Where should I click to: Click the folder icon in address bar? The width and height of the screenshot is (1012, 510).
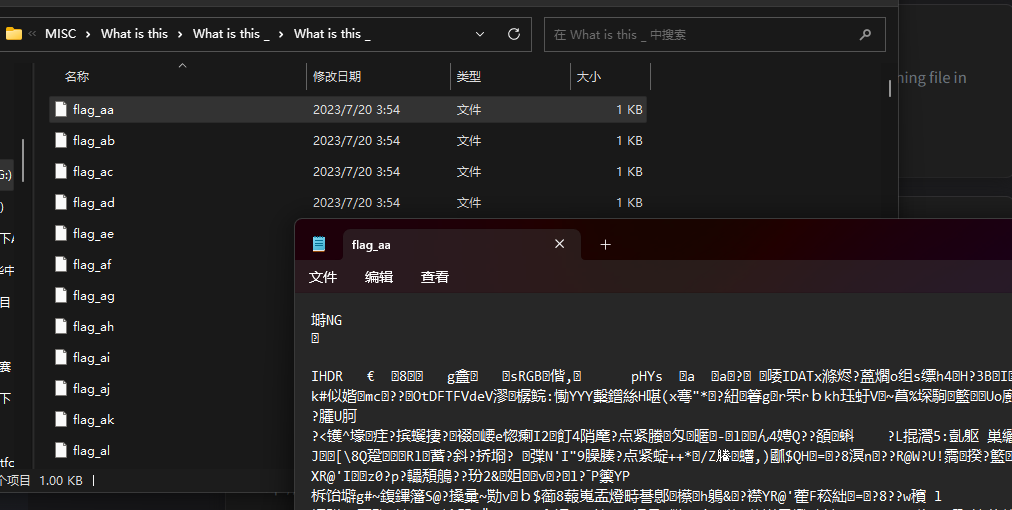tap(14, 34)
